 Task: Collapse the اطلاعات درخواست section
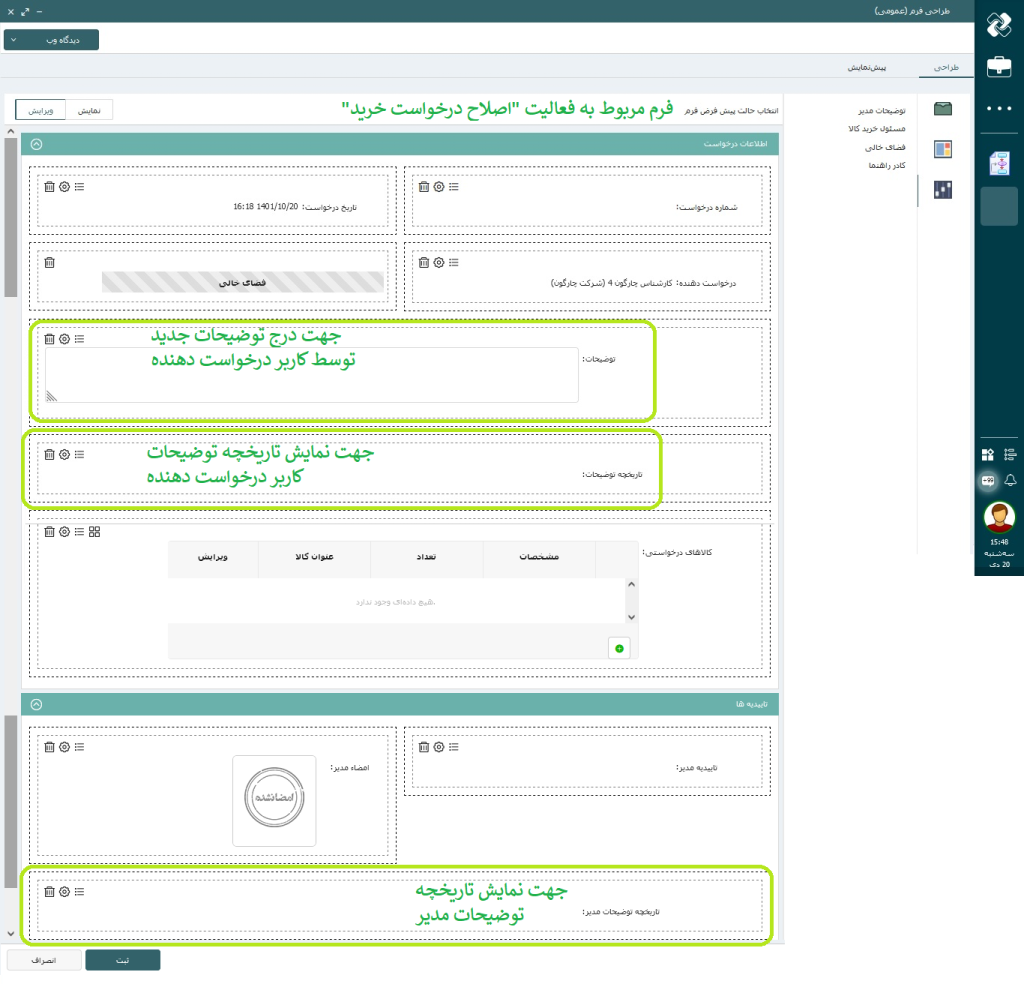(37, 144)
